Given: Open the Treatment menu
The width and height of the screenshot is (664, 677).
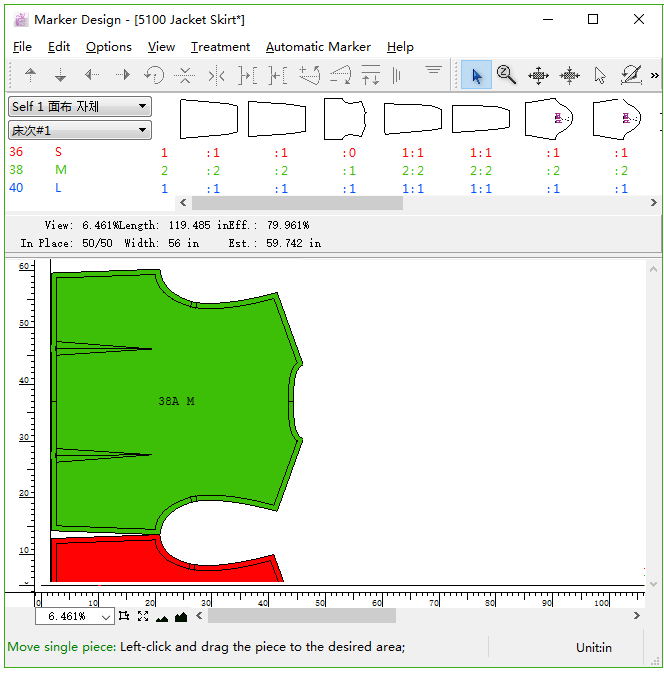Looking at the screenshot, I should point(220,47).
